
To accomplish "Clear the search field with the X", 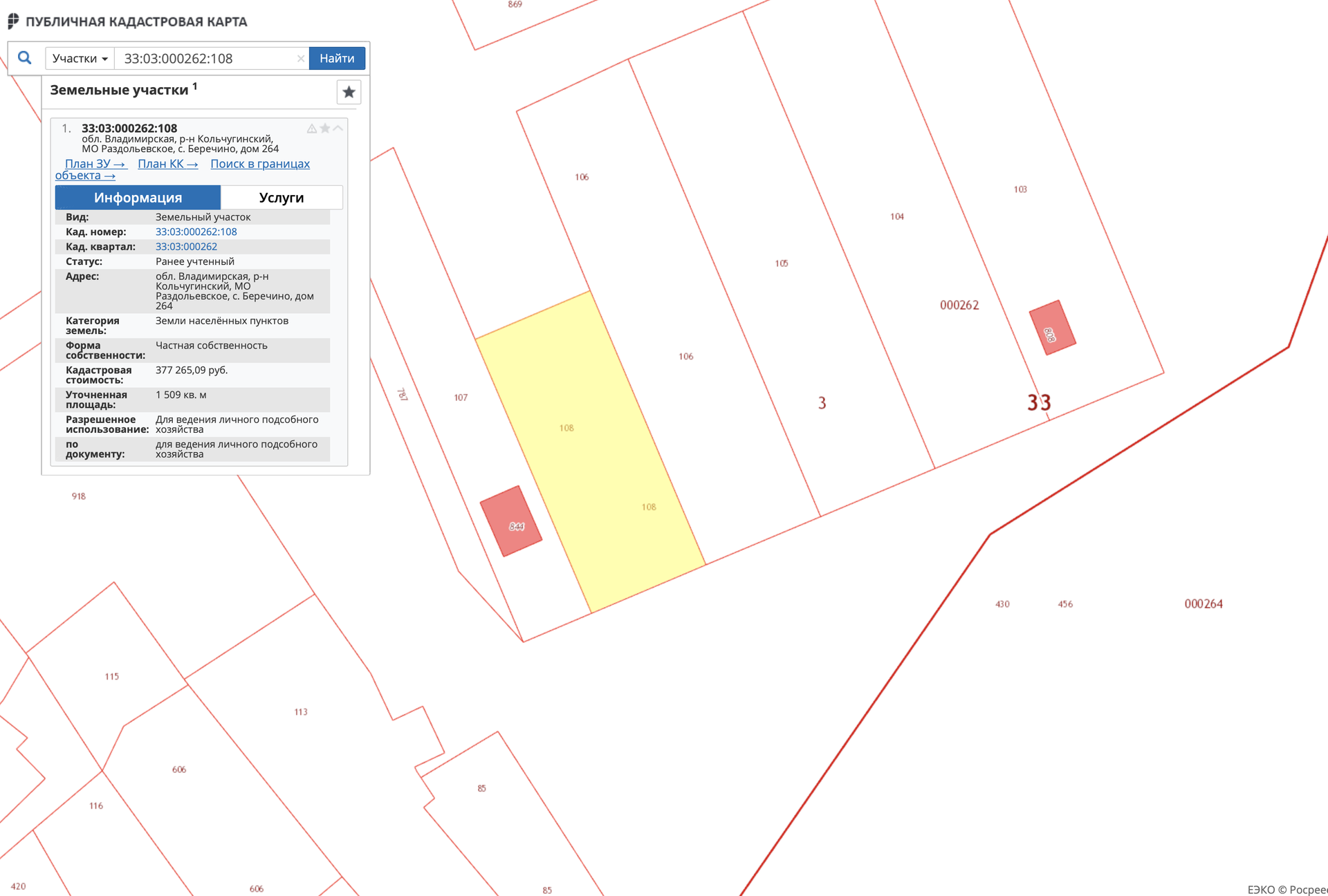I will point(300,59).
